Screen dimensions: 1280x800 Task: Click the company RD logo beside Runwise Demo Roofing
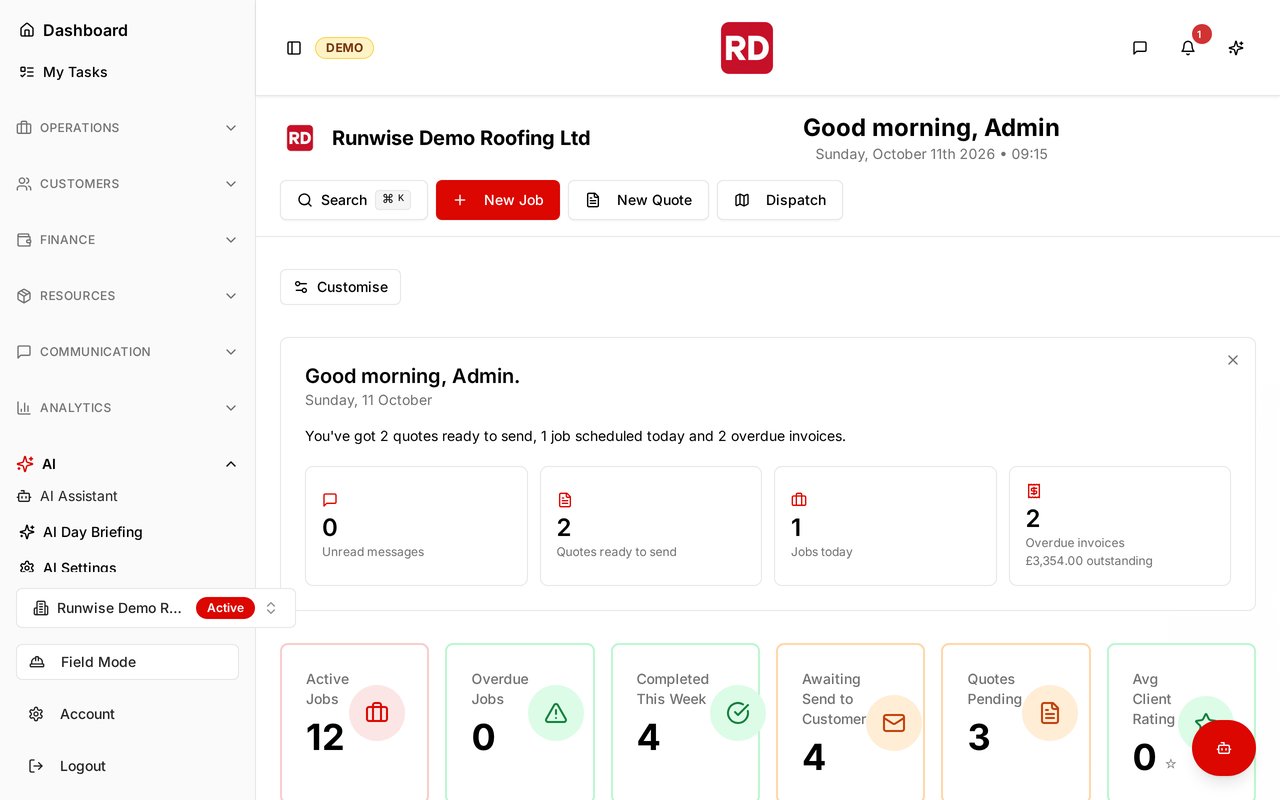click(300, 138)
